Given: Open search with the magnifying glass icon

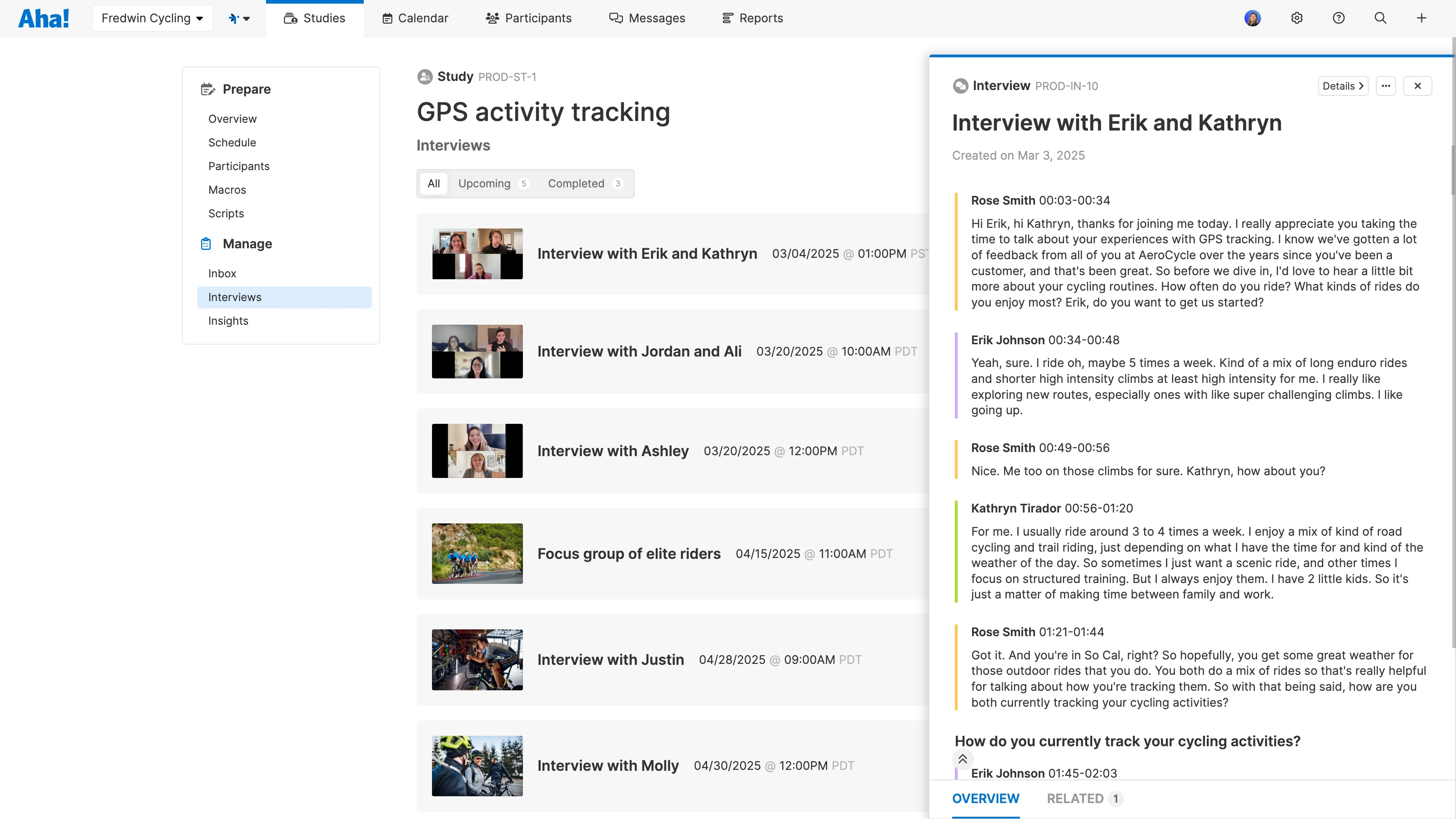Looking at the screenshot, I should 1380,18.
